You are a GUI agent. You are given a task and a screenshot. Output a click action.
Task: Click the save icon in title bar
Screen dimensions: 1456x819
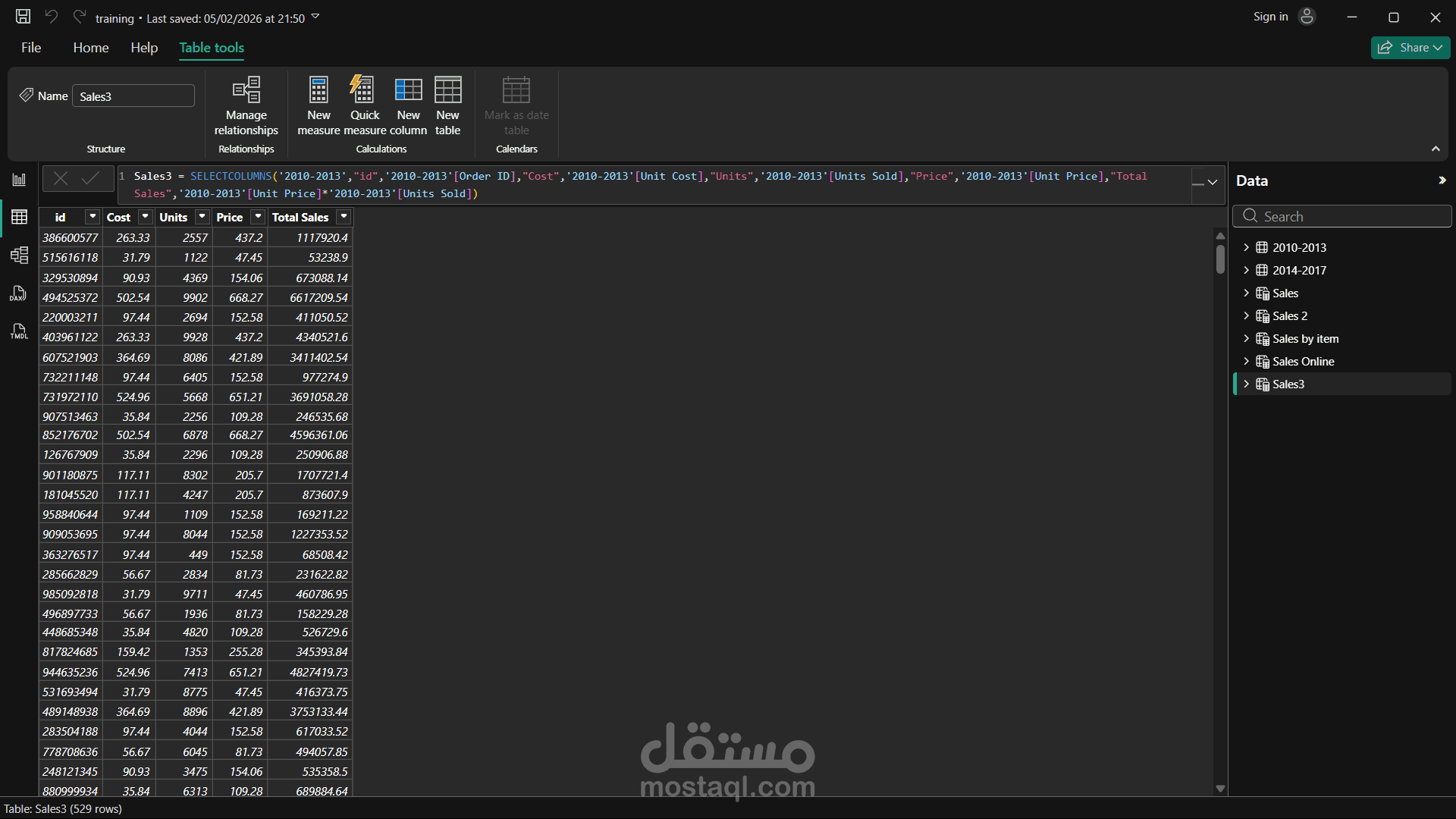23,17
